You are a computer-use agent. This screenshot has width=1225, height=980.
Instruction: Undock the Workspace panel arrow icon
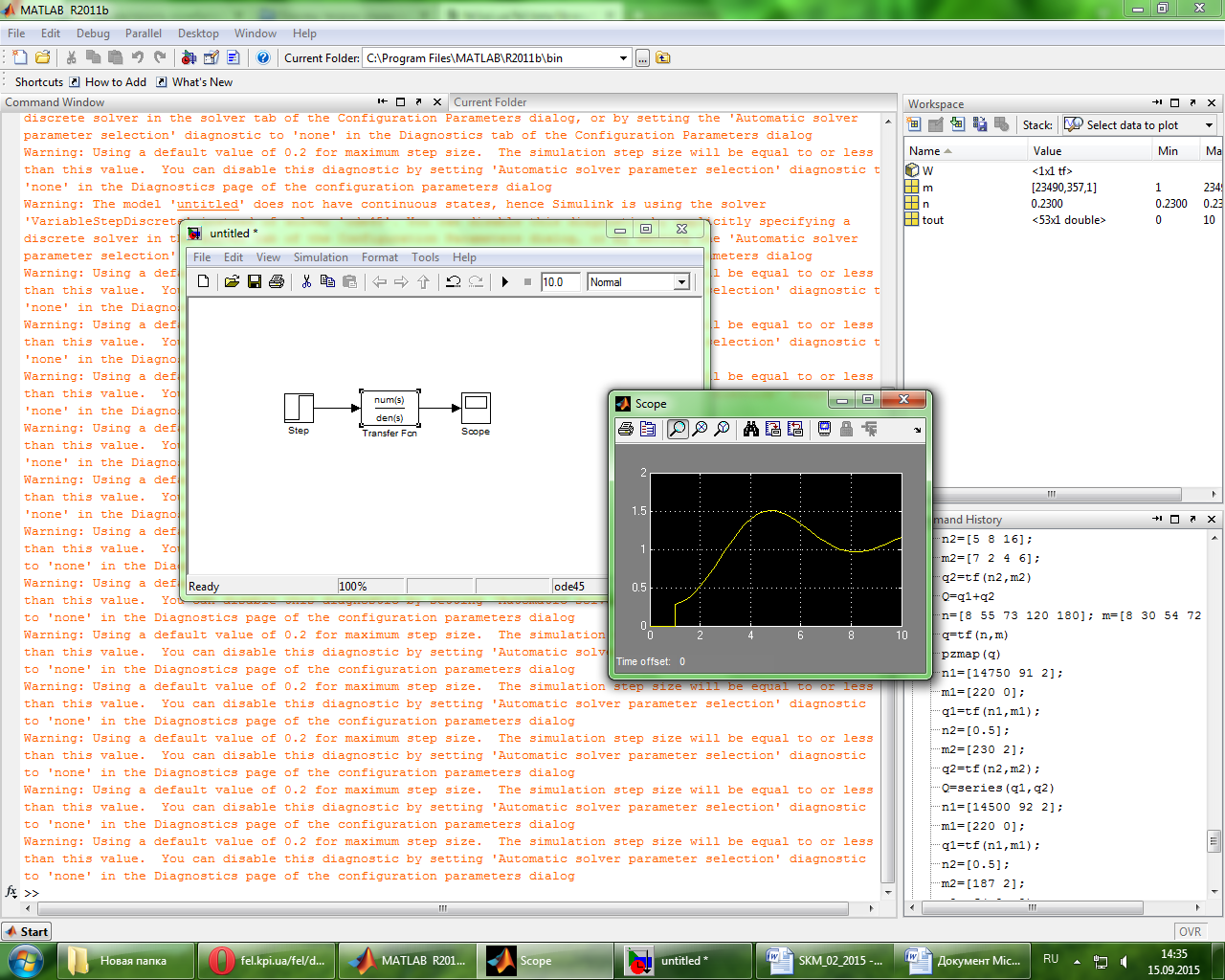coord(1192,102)
